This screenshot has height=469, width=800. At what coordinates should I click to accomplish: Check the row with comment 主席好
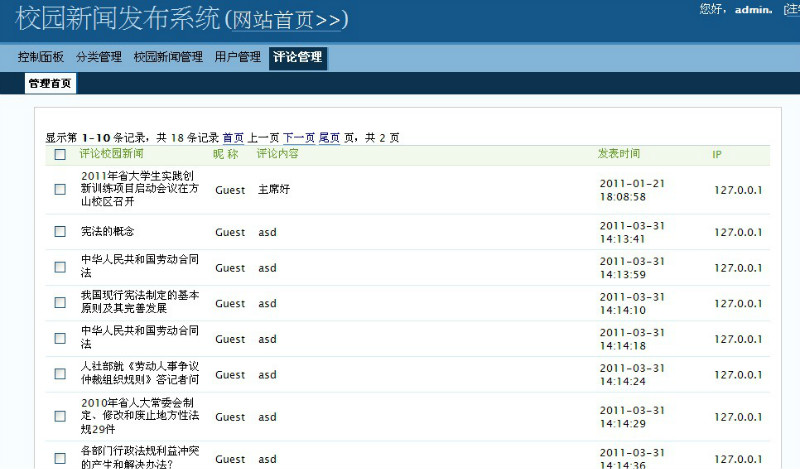(60, 189)
